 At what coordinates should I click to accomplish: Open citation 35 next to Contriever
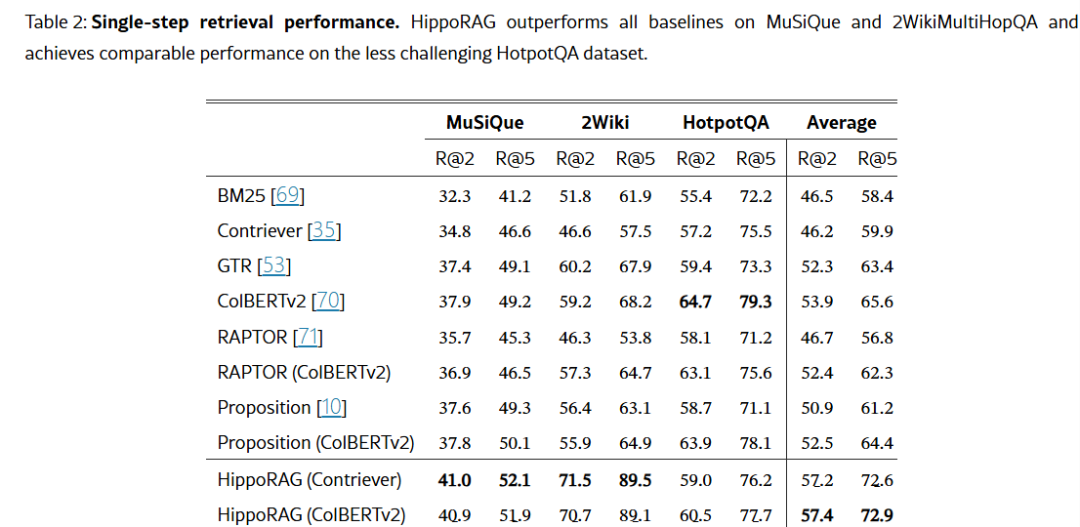[324, 231]
